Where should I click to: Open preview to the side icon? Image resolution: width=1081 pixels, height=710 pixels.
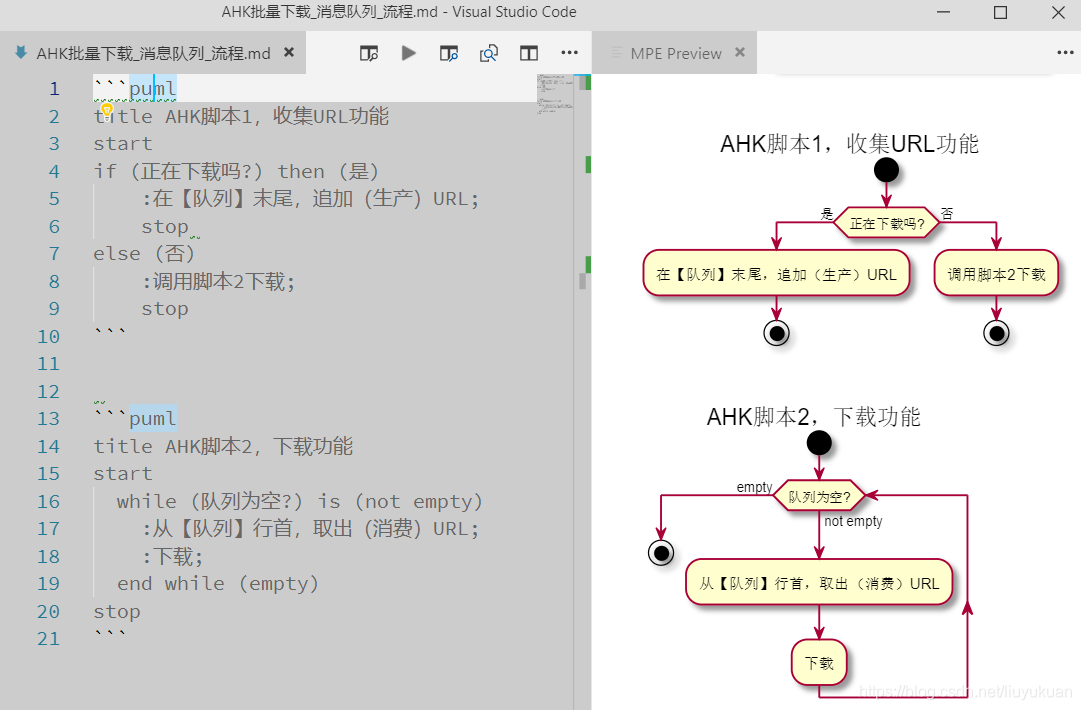(x=369, y=53)
